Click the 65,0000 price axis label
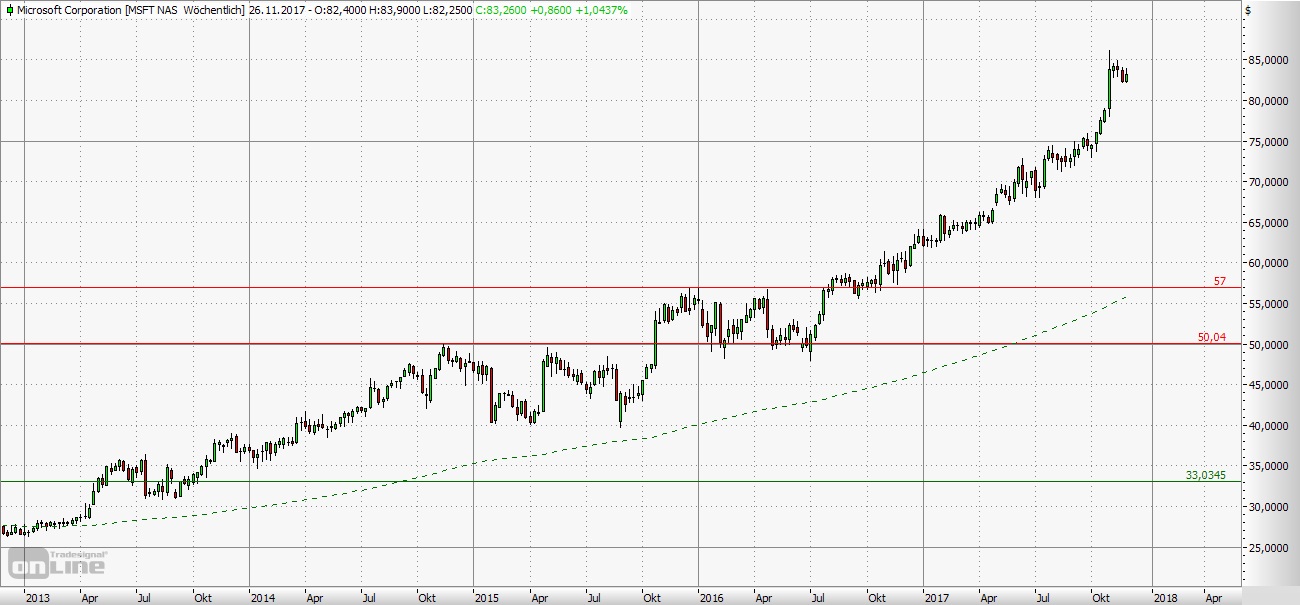Image resolution: width=1300 pixels, height=605 pixels. (1268, 223)
